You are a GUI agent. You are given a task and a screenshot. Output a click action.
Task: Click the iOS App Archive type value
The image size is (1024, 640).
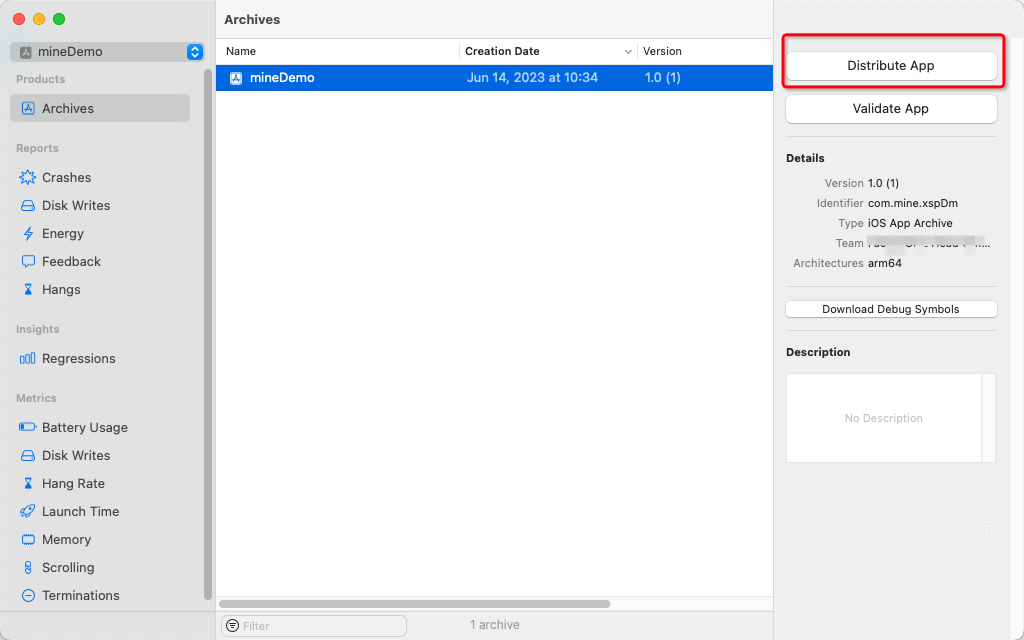pyautogui.click(x=910, y=223)
